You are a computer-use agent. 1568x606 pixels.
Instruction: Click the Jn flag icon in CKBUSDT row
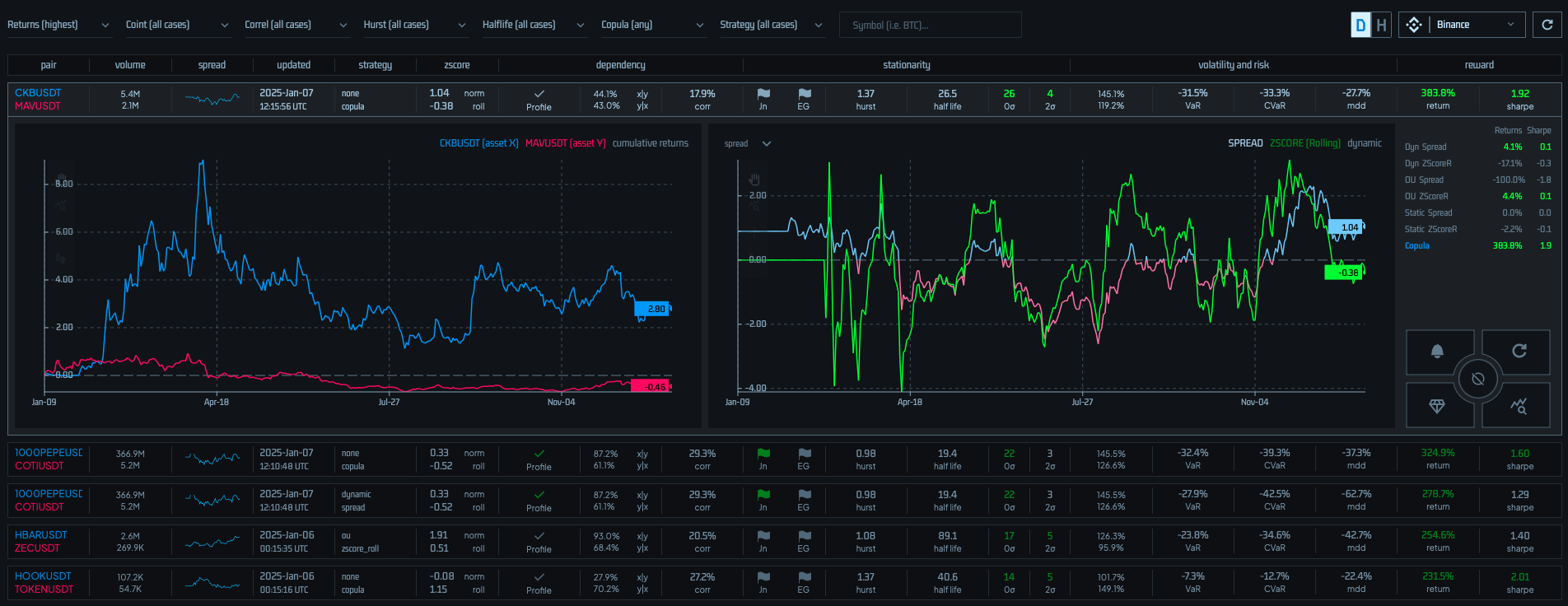pos(763,95)
